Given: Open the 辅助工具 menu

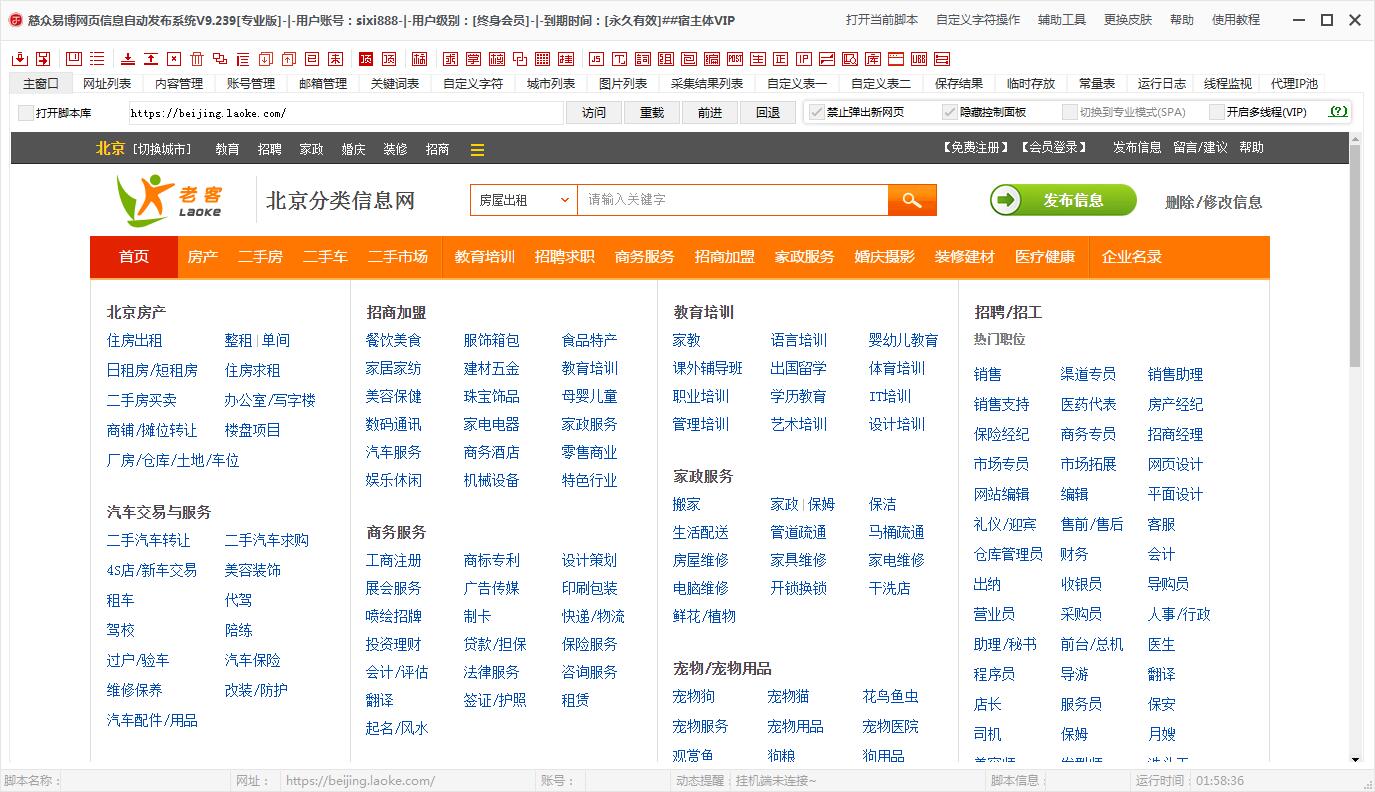Looking at the screenshot, I should 1062,20.
